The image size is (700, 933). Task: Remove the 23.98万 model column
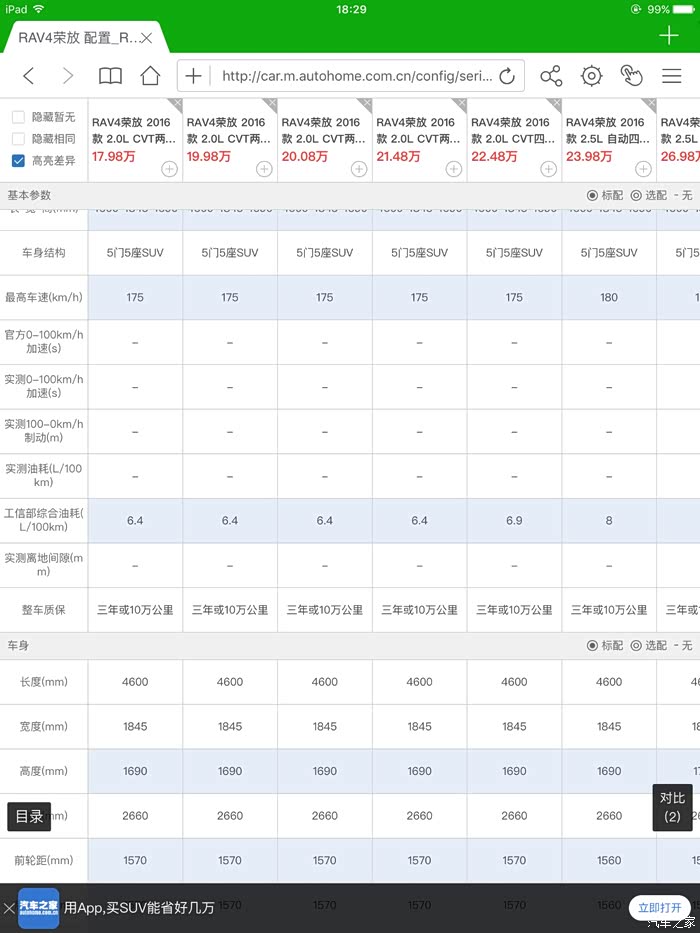(649, 105)
